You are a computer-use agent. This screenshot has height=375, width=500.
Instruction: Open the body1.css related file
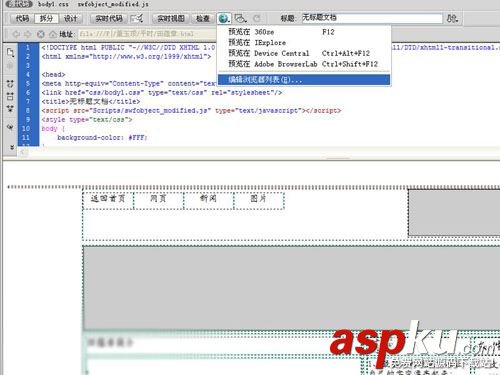(x=53, y=4)
